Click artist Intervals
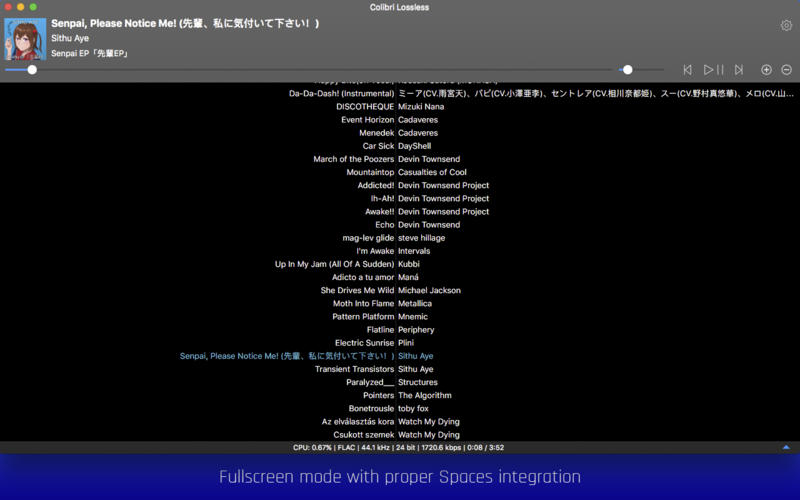The height and width of the screenshot is (500, 800). coord(414,251)
